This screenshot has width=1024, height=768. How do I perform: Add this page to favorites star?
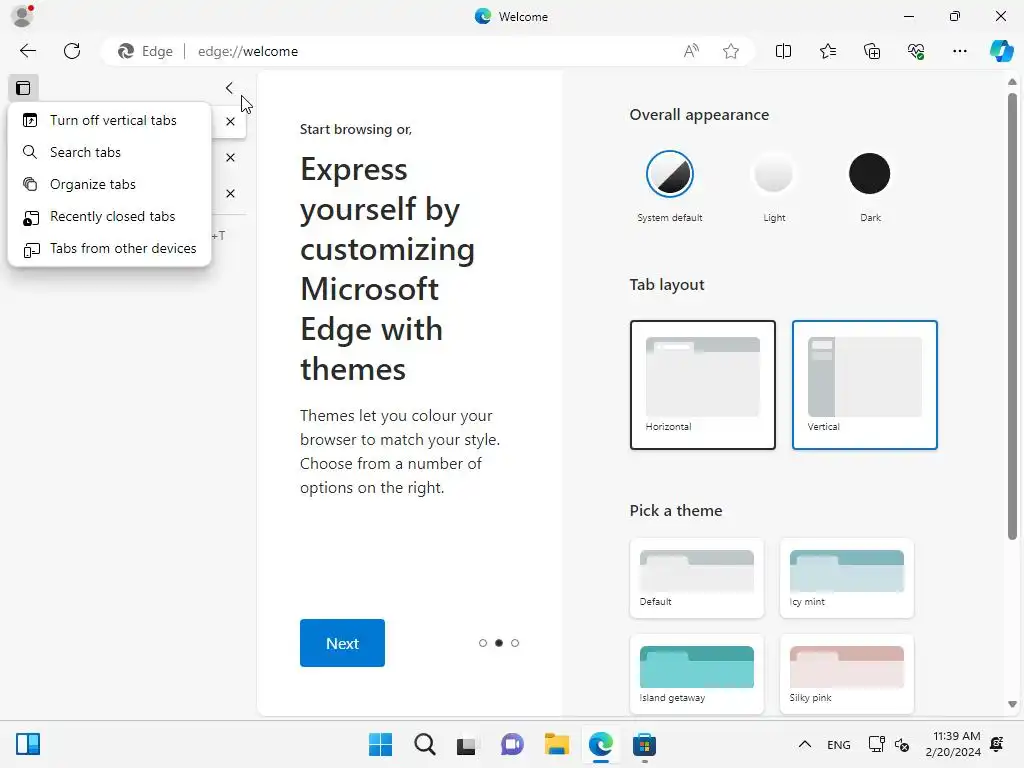pyautogui.click(x=731, y=51)
